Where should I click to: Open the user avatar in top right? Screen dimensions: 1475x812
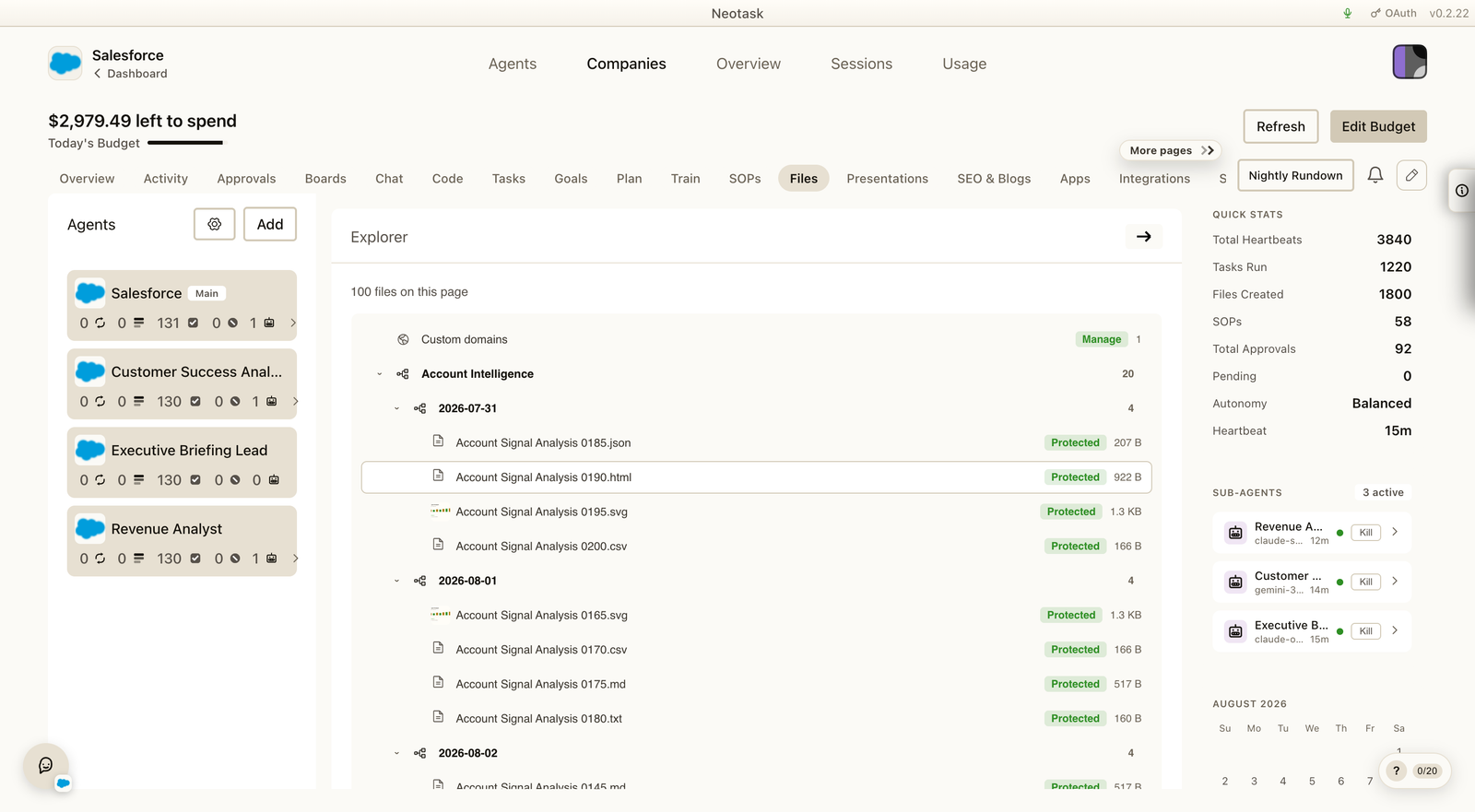pyautogui.click(x=1410, y=62)
